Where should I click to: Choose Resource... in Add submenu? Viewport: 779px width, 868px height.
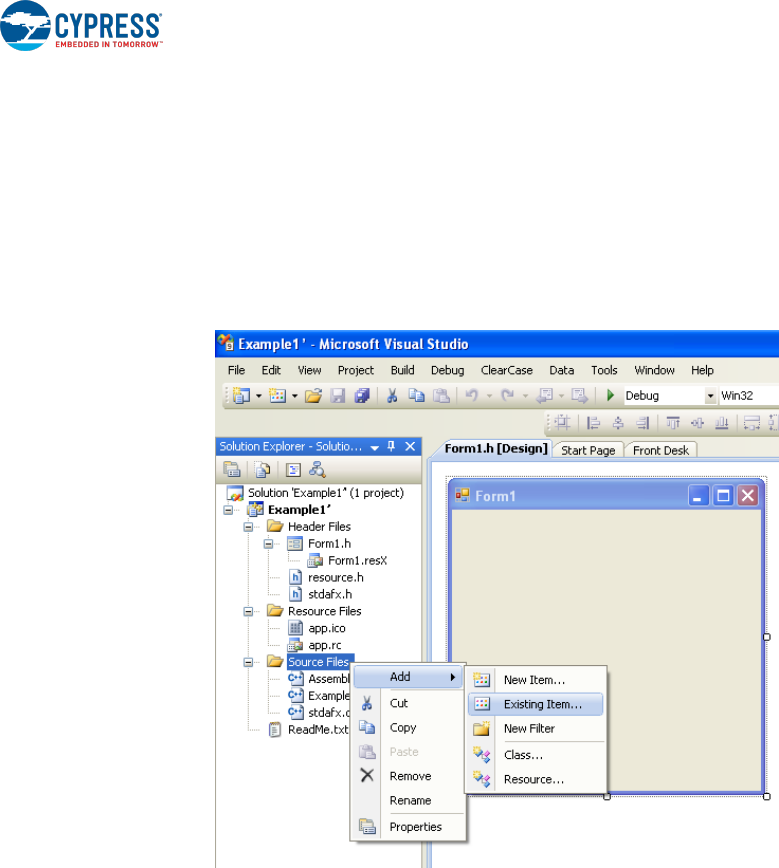coord(535,779)
